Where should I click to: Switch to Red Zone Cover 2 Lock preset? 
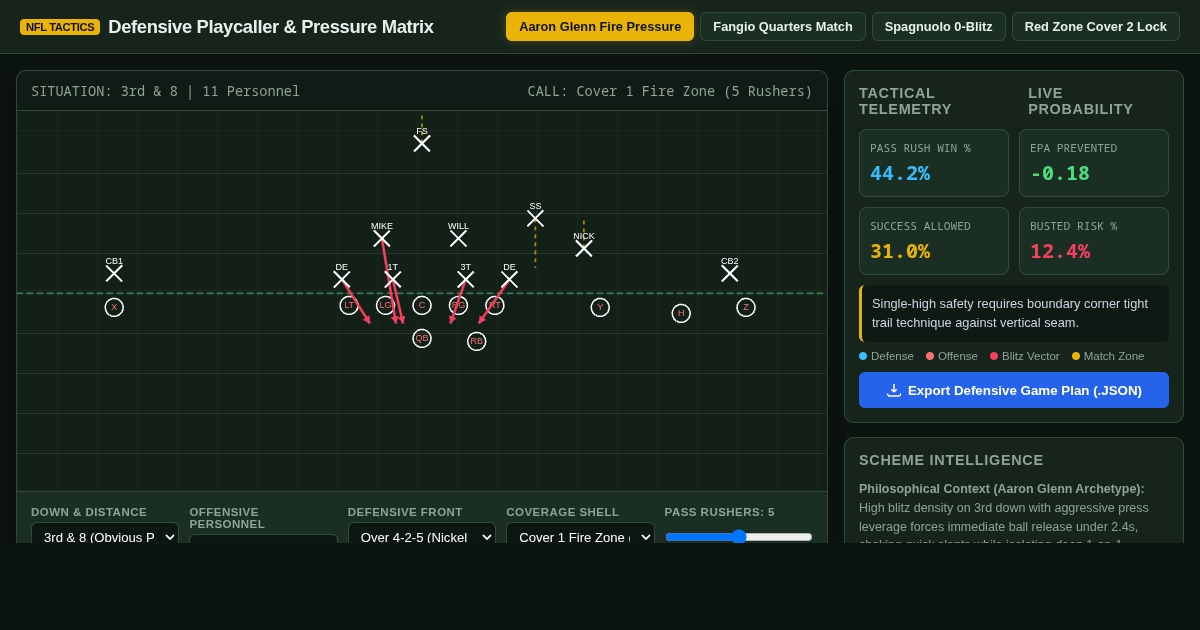point(1096,26)
